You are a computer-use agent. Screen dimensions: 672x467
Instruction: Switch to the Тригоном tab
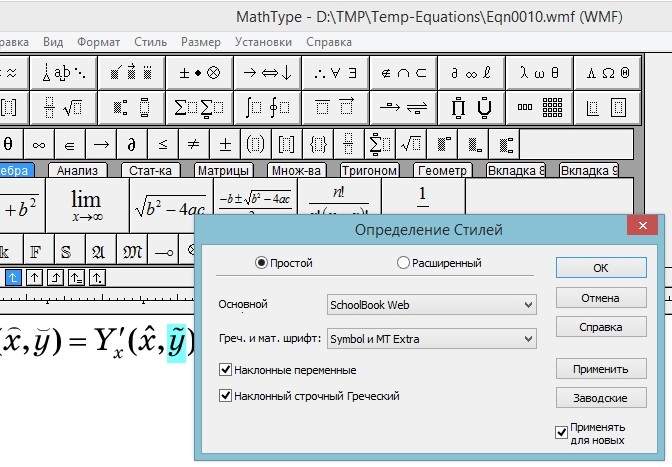click(369, 171)
